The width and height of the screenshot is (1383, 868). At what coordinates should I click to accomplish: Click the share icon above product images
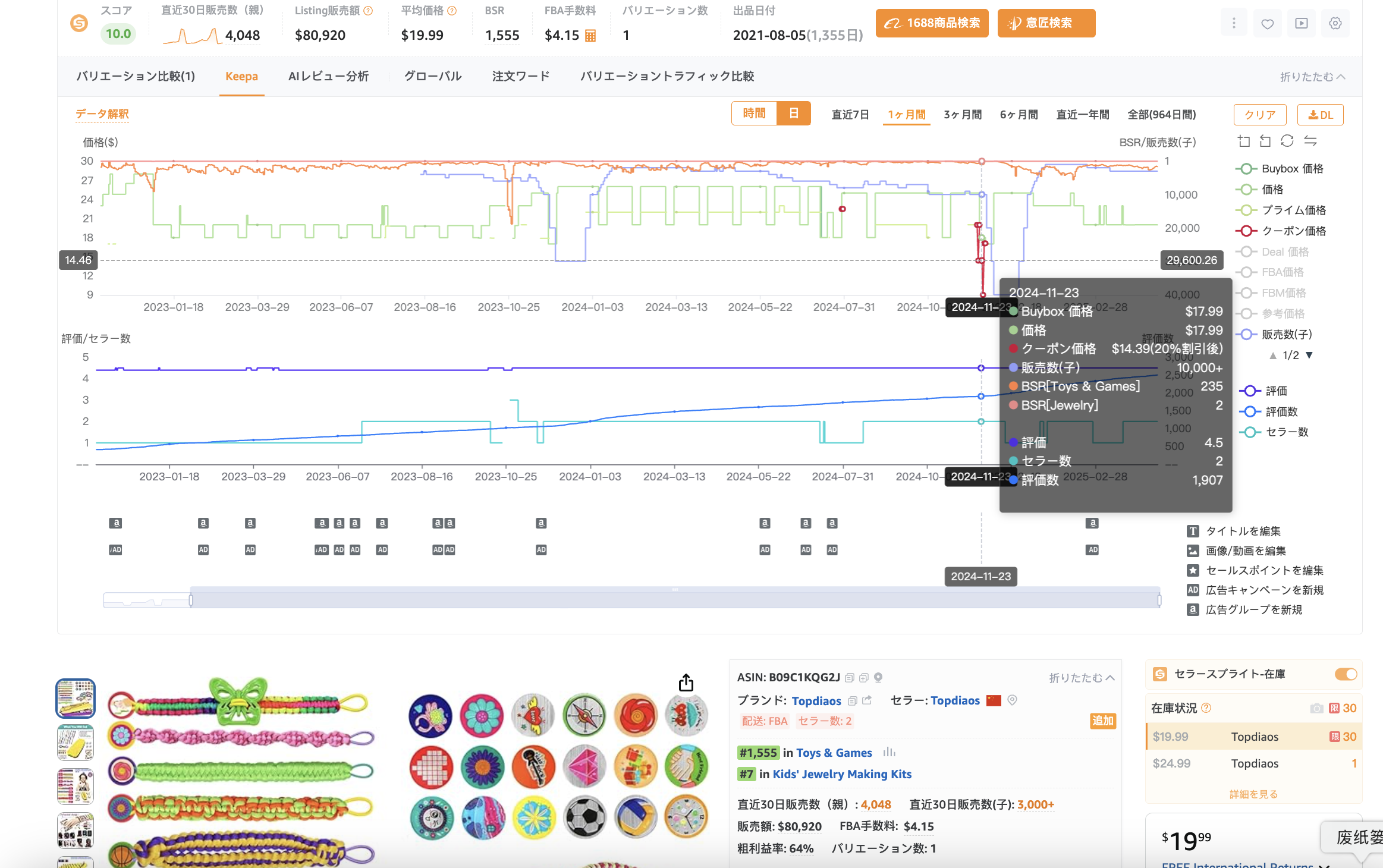point(686,683)
